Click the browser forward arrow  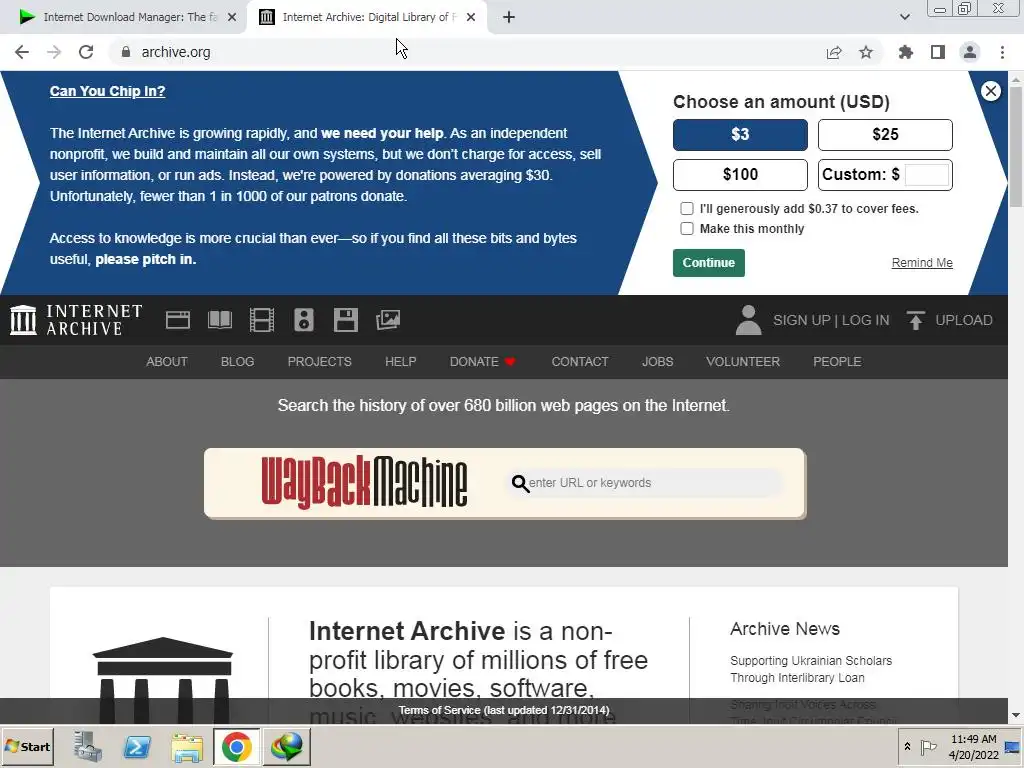click(x=54, y=52)
